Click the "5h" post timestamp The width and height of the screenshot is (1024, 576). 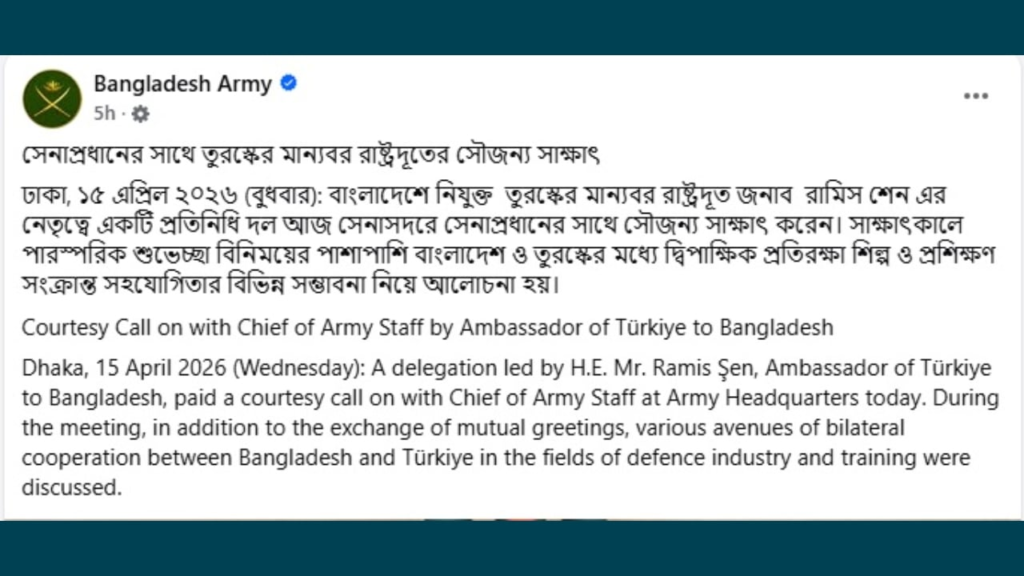click(105, 114)
